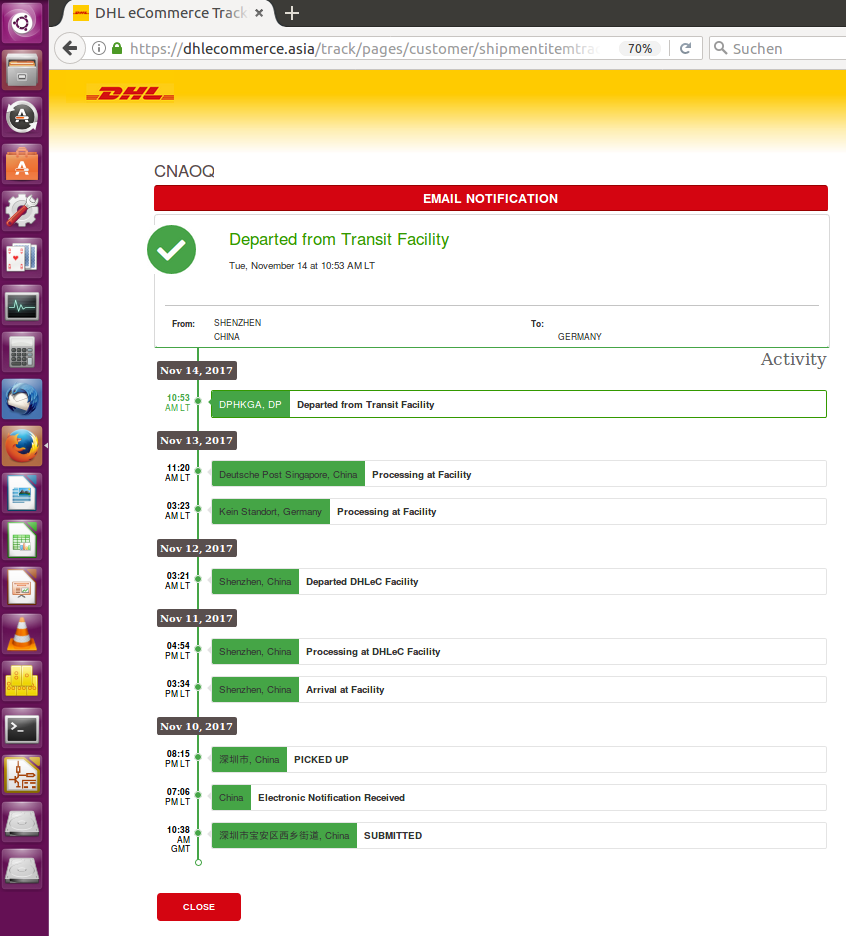Click the Nov 10, 2017 date marker
Image resolution: width=846 pixels, height=936 pixels.
(196, 726)
